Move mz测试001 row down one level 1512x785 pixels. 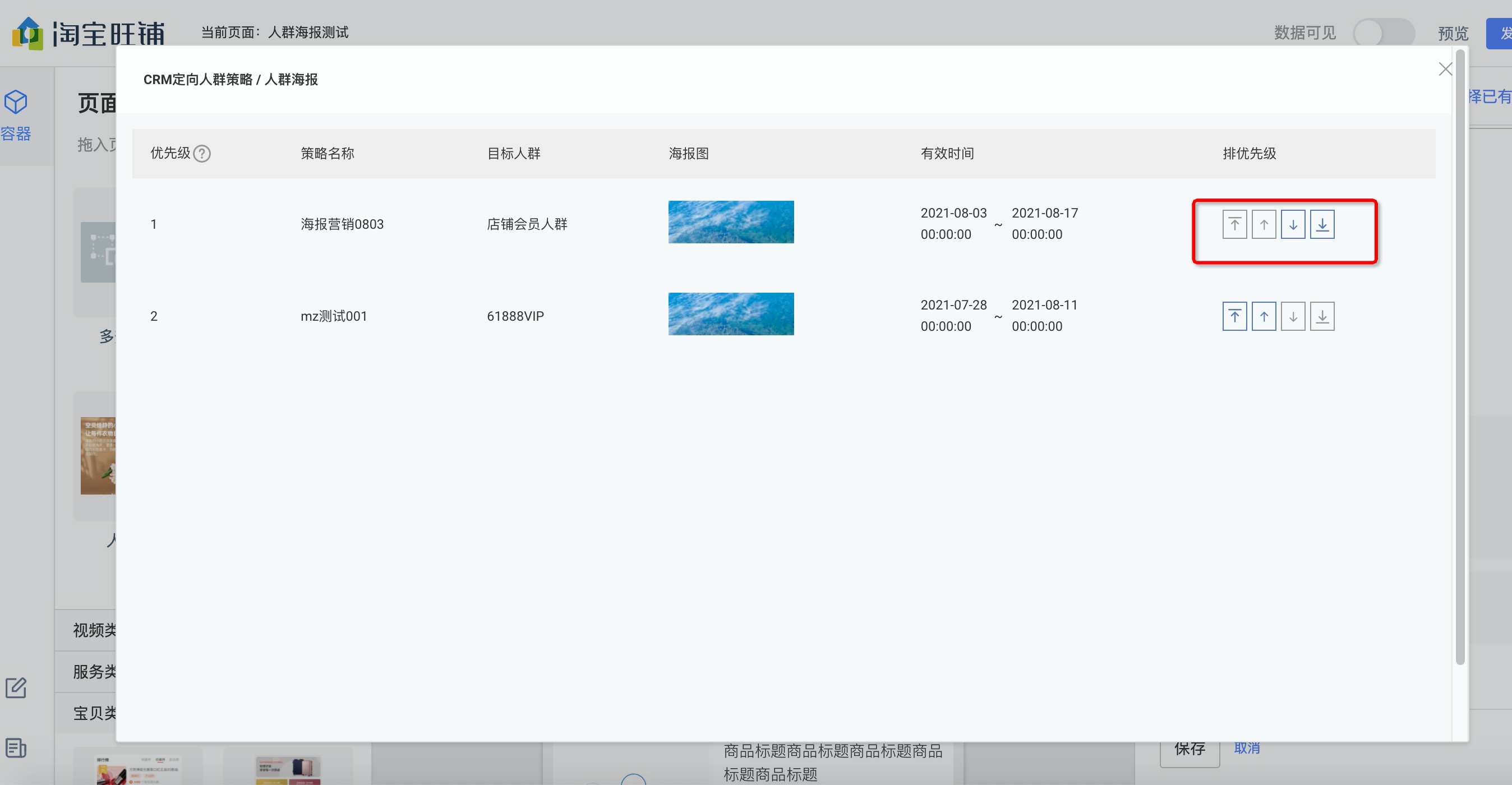[1293, 316]
